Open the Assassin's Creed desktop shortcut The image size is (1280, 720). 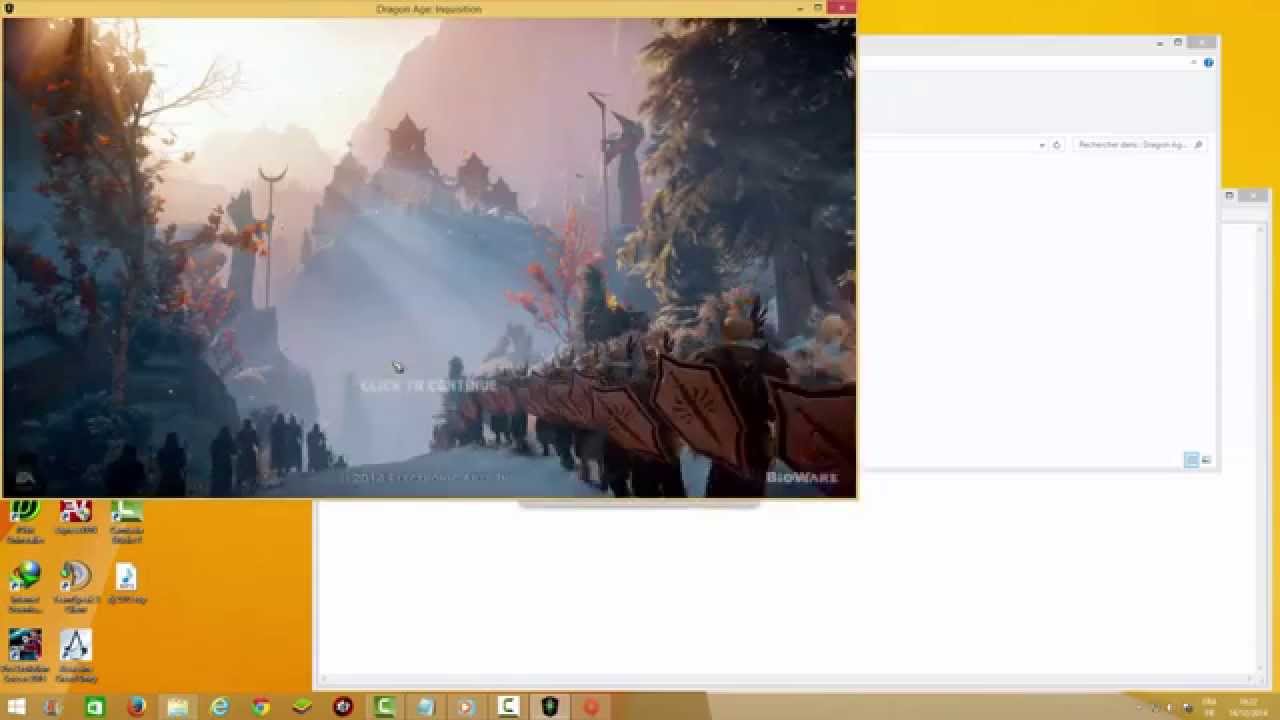(x=75, y=655)
